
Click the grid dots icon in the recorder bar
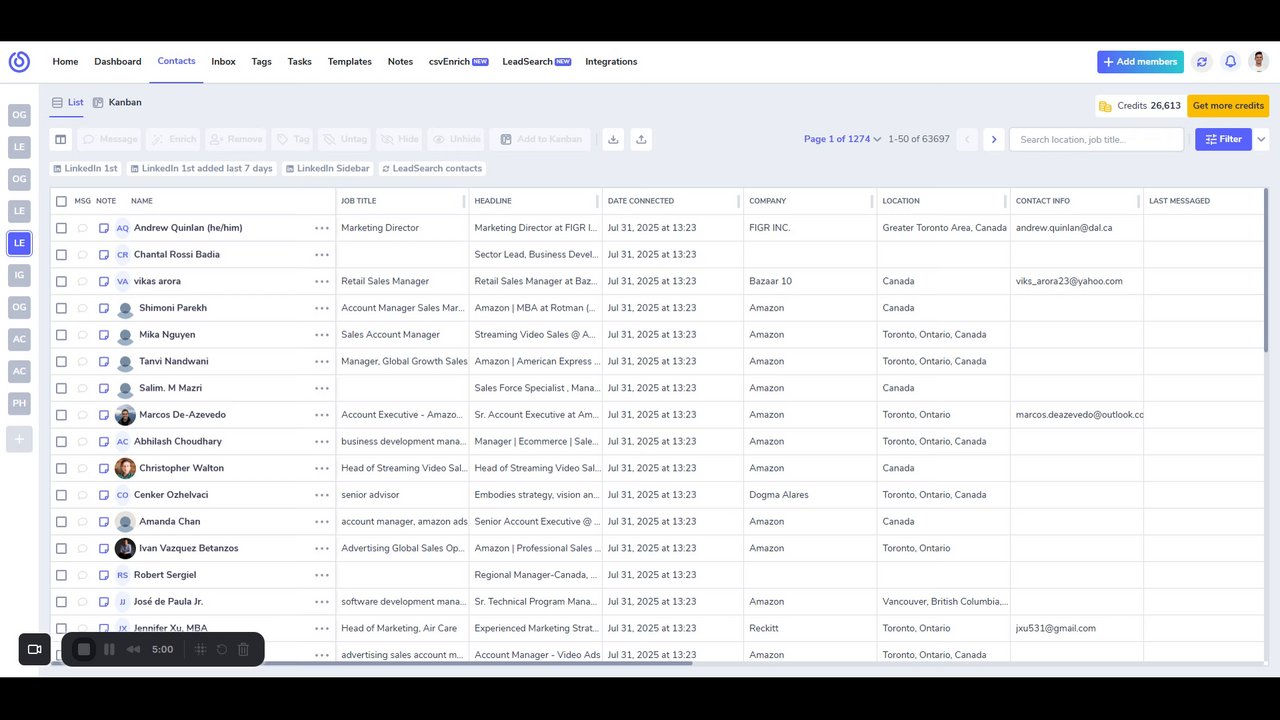point(200,649)
